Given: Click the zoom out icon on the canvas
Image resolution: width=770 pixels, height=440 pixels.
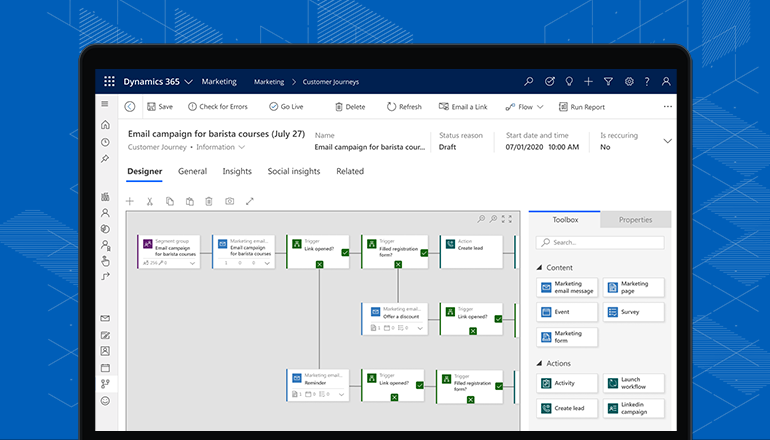Looking at the screenshot, I should (493, 219).
